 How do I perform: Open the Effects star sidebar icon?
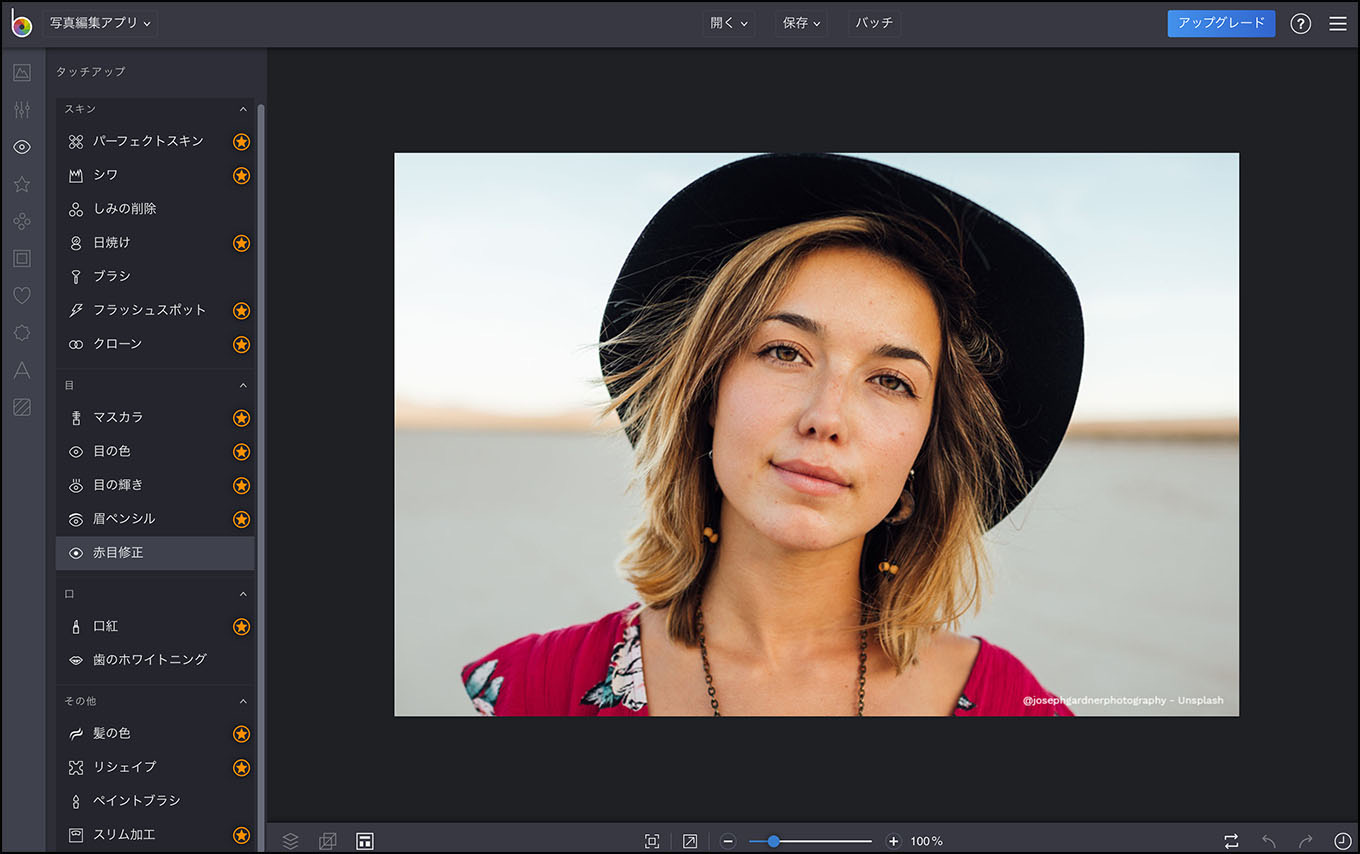[x=22, y=184]
